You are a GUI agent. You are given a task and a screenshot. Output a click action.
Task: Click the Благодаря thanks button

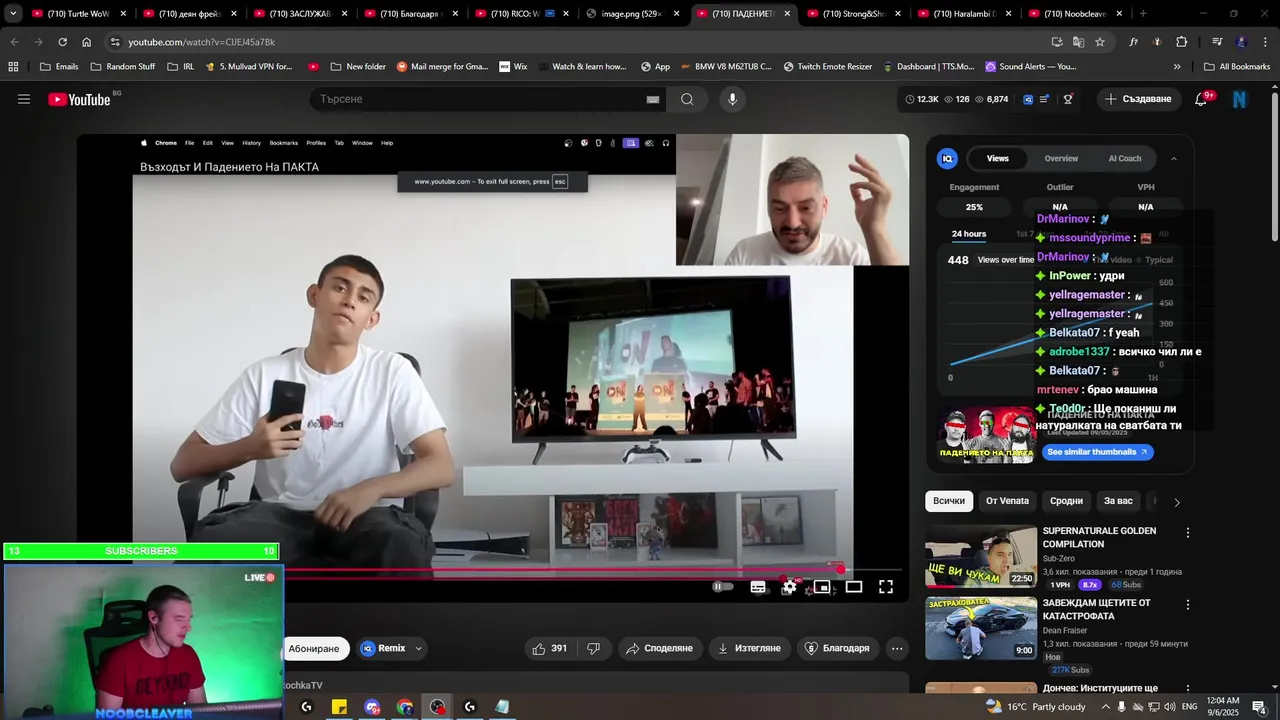coord(838,648)
